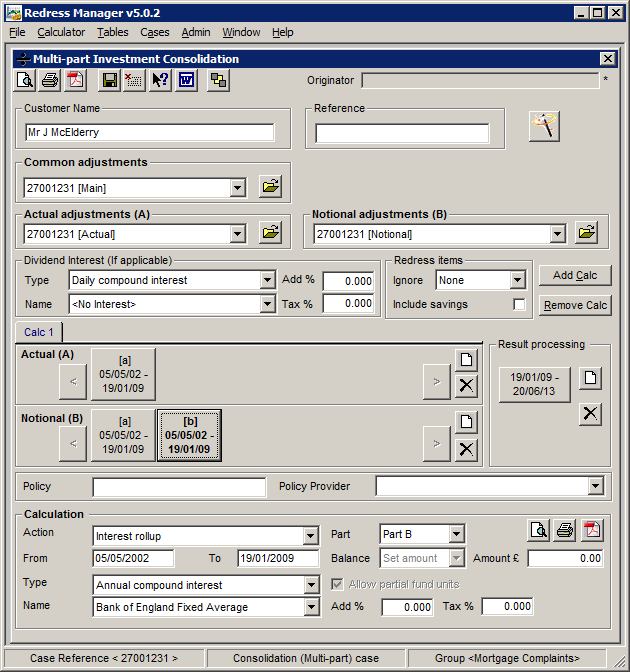Screen dimensions: 630x672
Task: Print using main toolbar printer icon
Action: pyautogui.click(x=50, y=80)
